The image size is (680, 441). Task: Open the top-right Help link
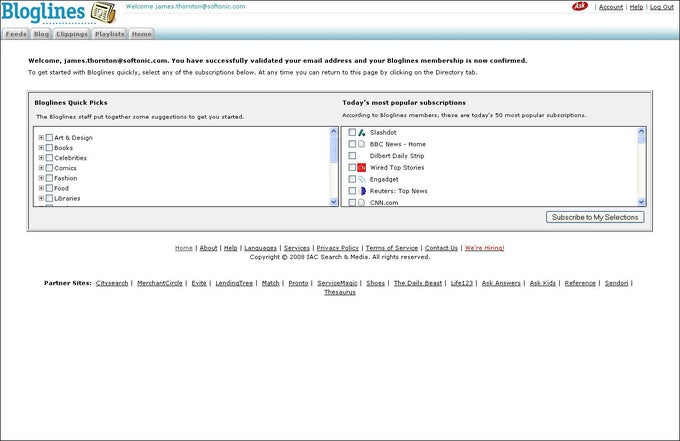tap(636, 7)
